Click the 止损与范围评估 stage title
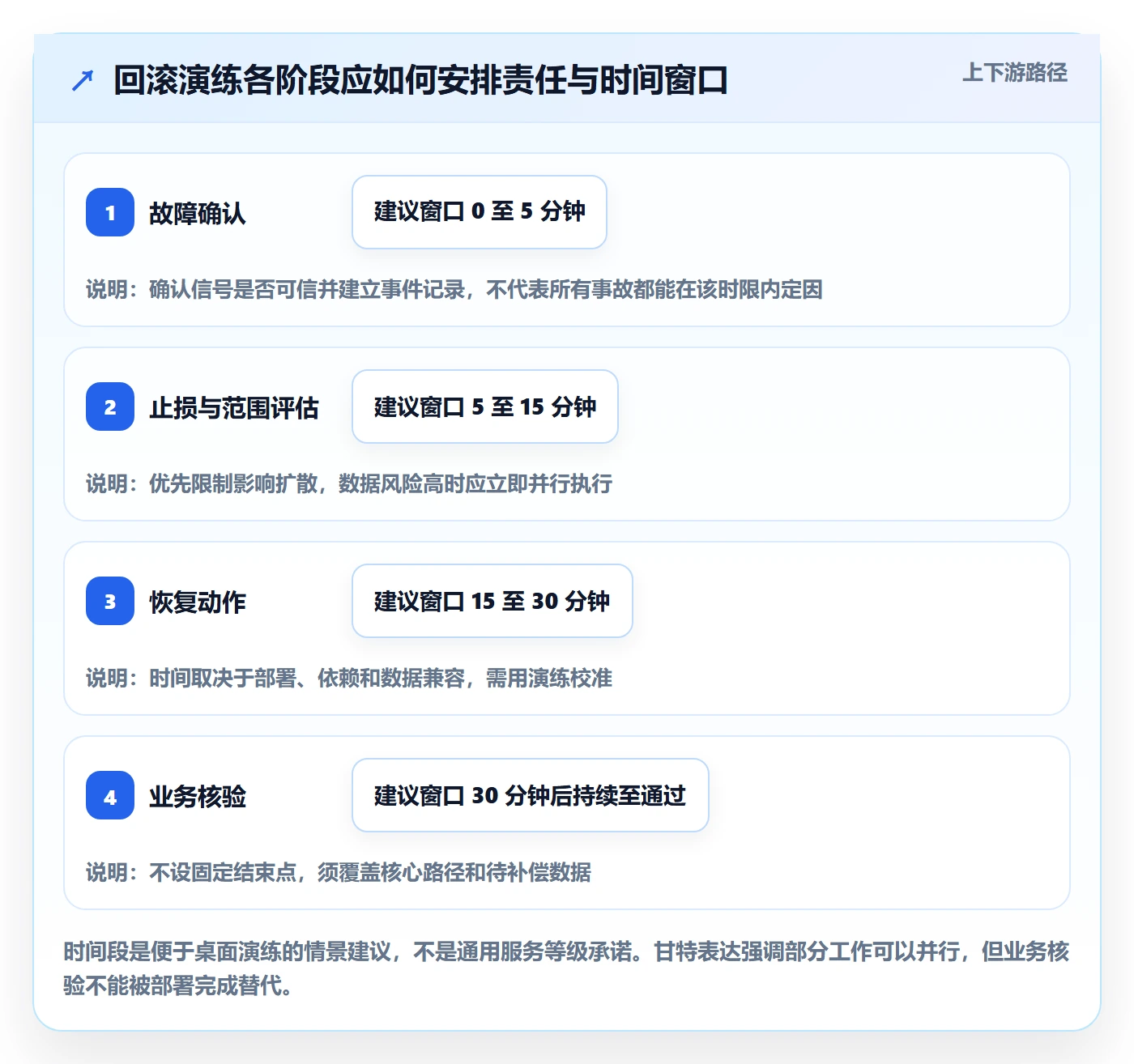 [234, 408]
